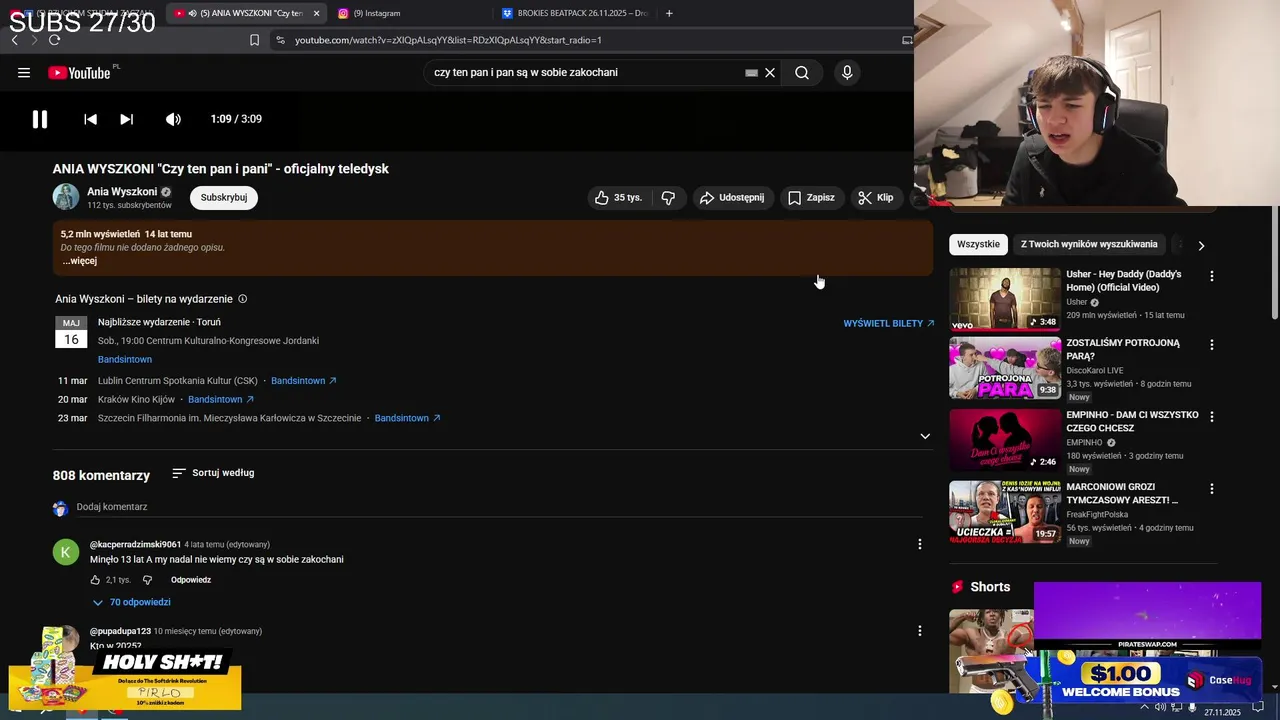Show ticket info tooltip icon next to bilety na wydarzenie

(x=243, y=299)
